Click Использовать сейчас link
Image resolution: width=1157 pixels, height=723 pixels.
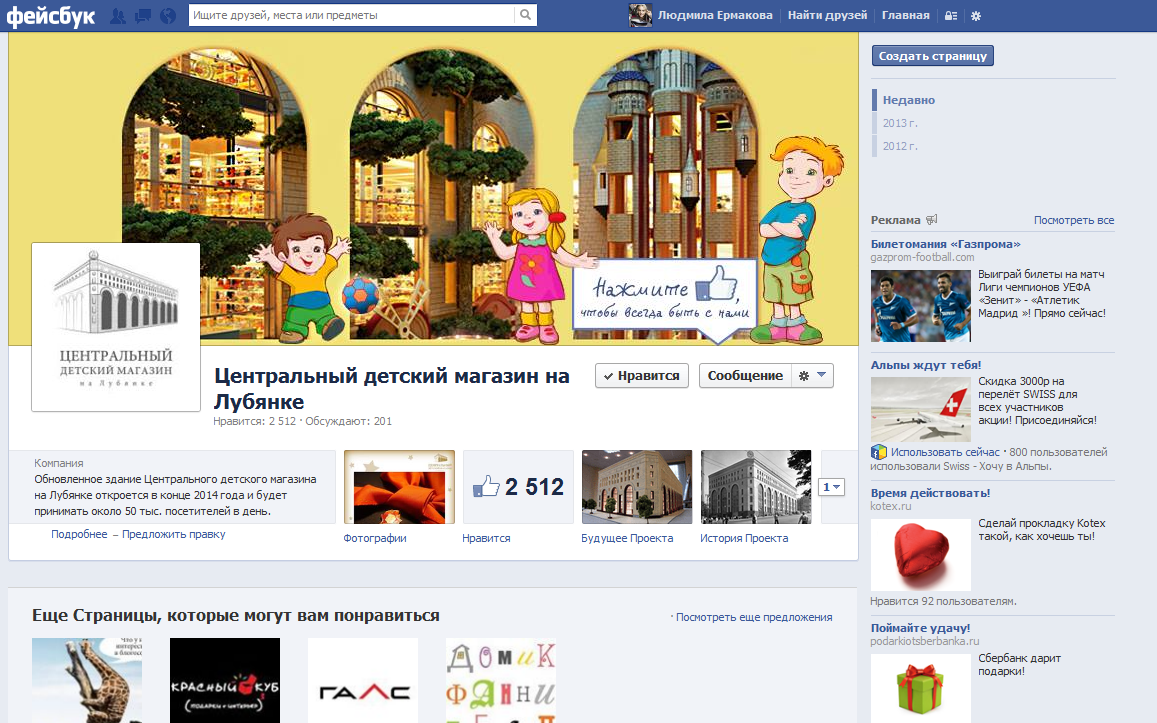point(945,452)
